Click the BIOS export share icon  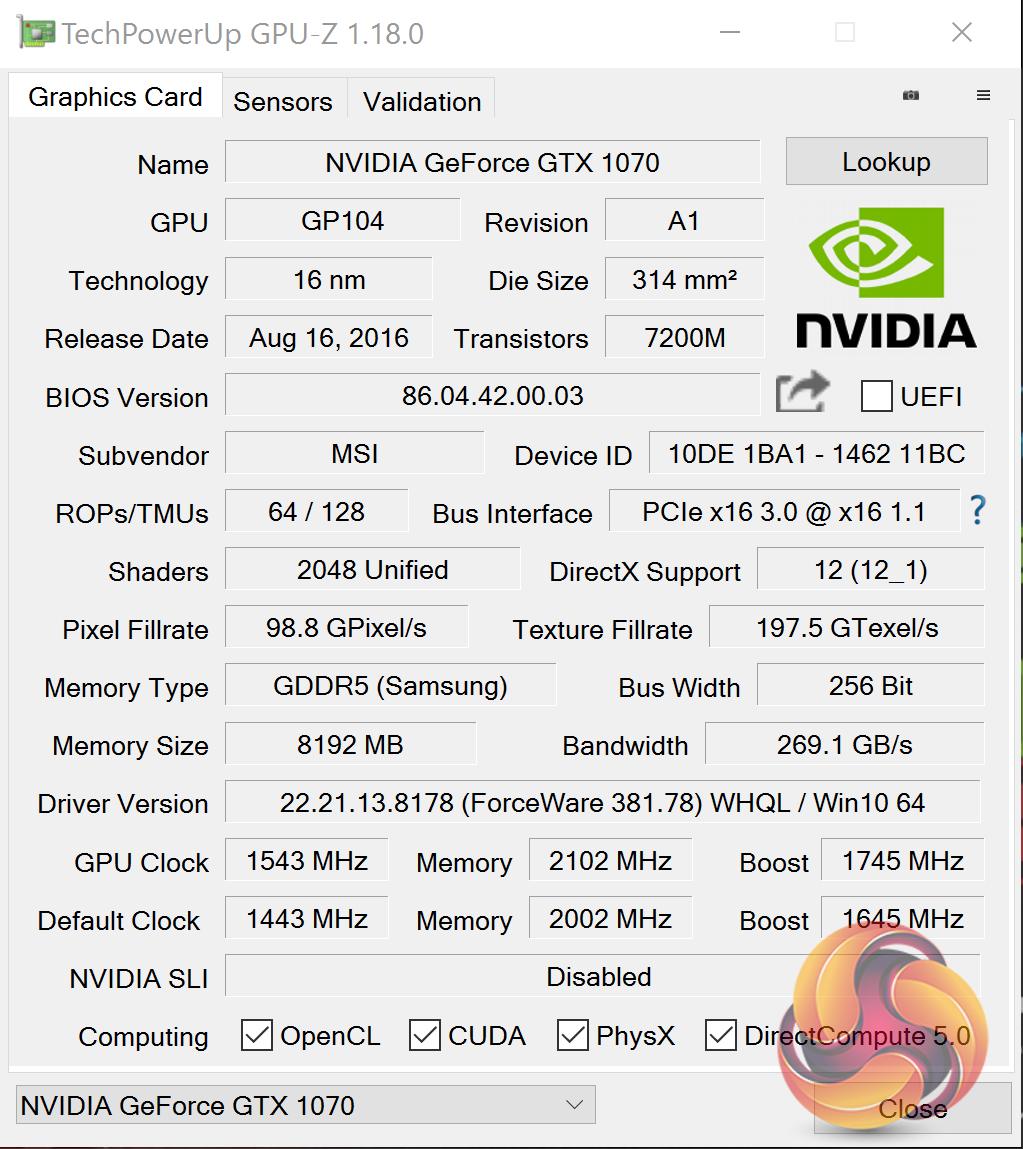pos(802,393)
